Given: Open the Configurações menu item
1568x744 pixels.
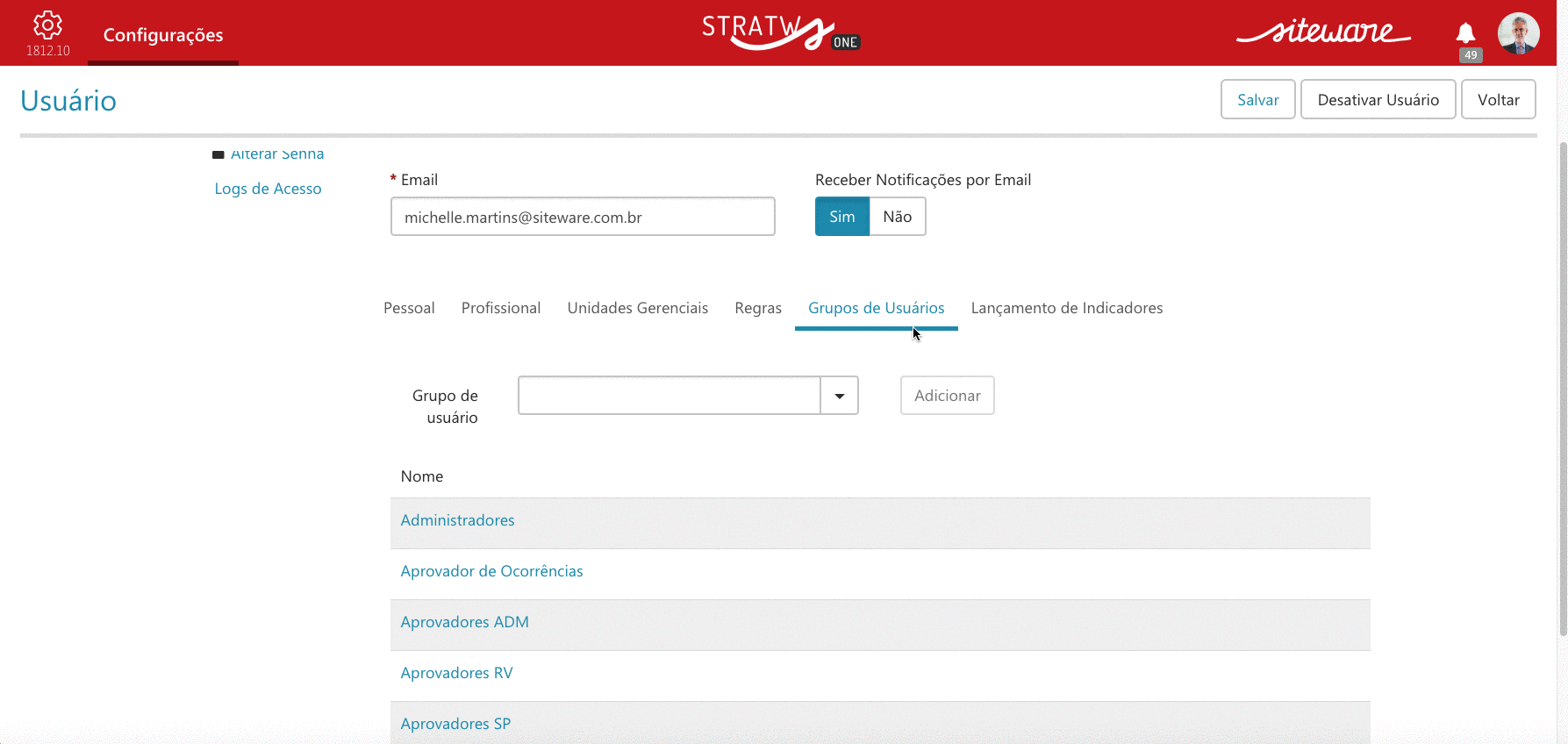Looking at the screenshot, I should pos(163,35).
